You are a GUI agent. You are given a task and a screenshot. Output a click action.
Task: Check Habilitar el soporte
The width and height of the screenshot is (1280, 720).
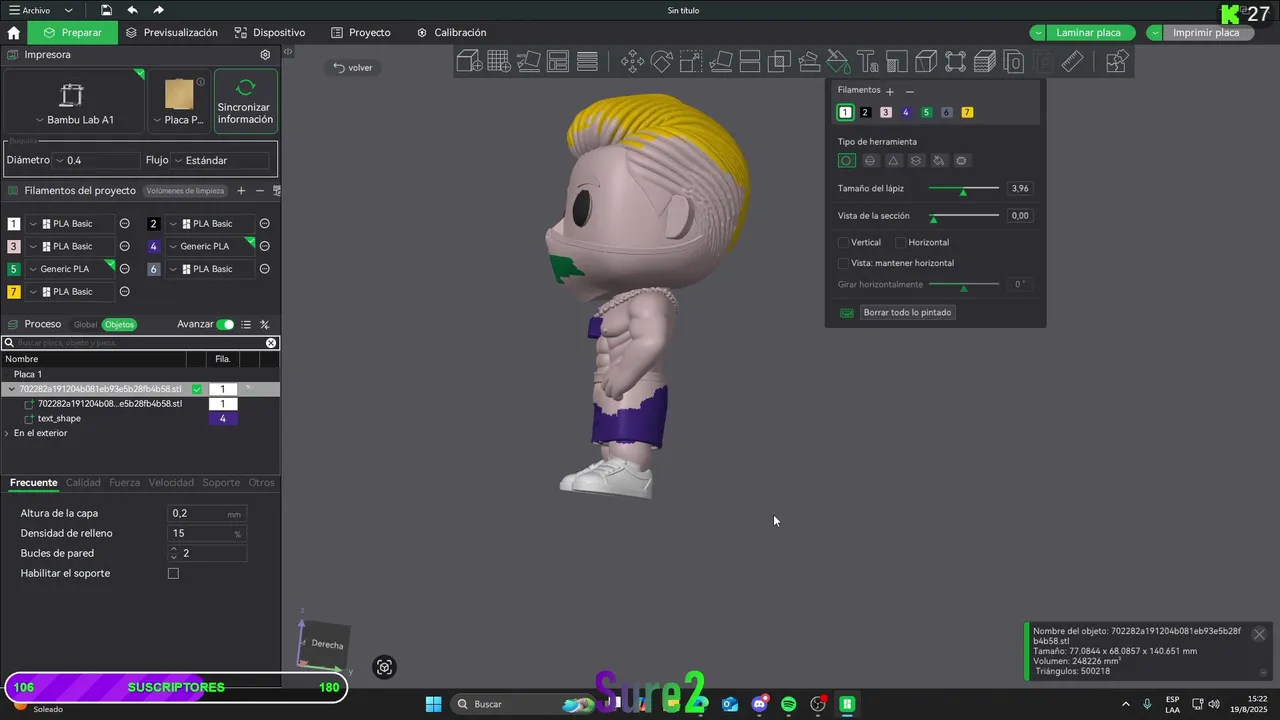(x=173, y=573)
